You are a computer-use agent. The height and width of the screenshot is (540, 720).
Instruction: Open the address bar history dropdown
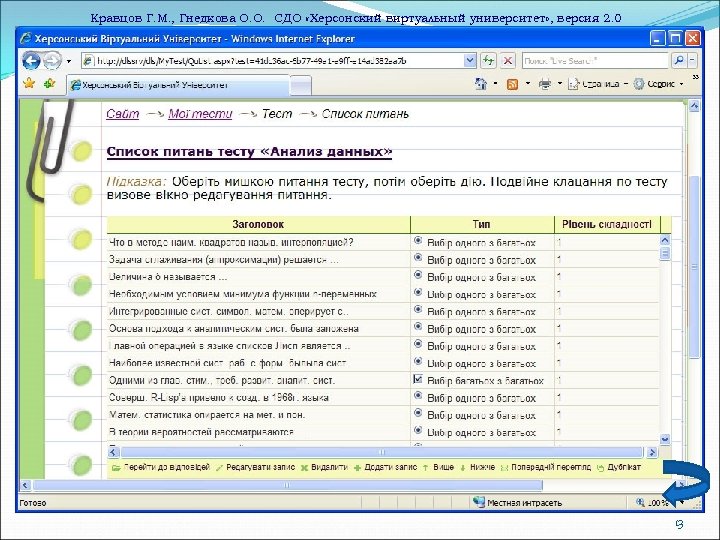click(468, 61)
